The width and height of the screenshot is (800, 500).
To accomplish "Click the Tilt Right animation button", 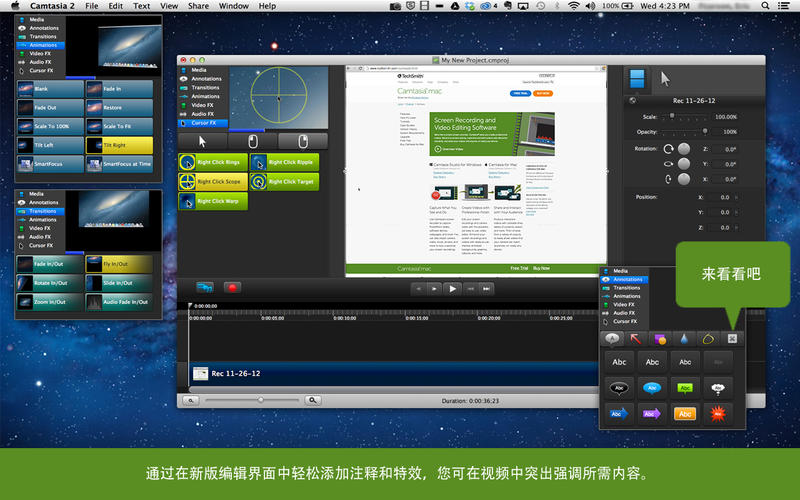I will click(121, 145).
